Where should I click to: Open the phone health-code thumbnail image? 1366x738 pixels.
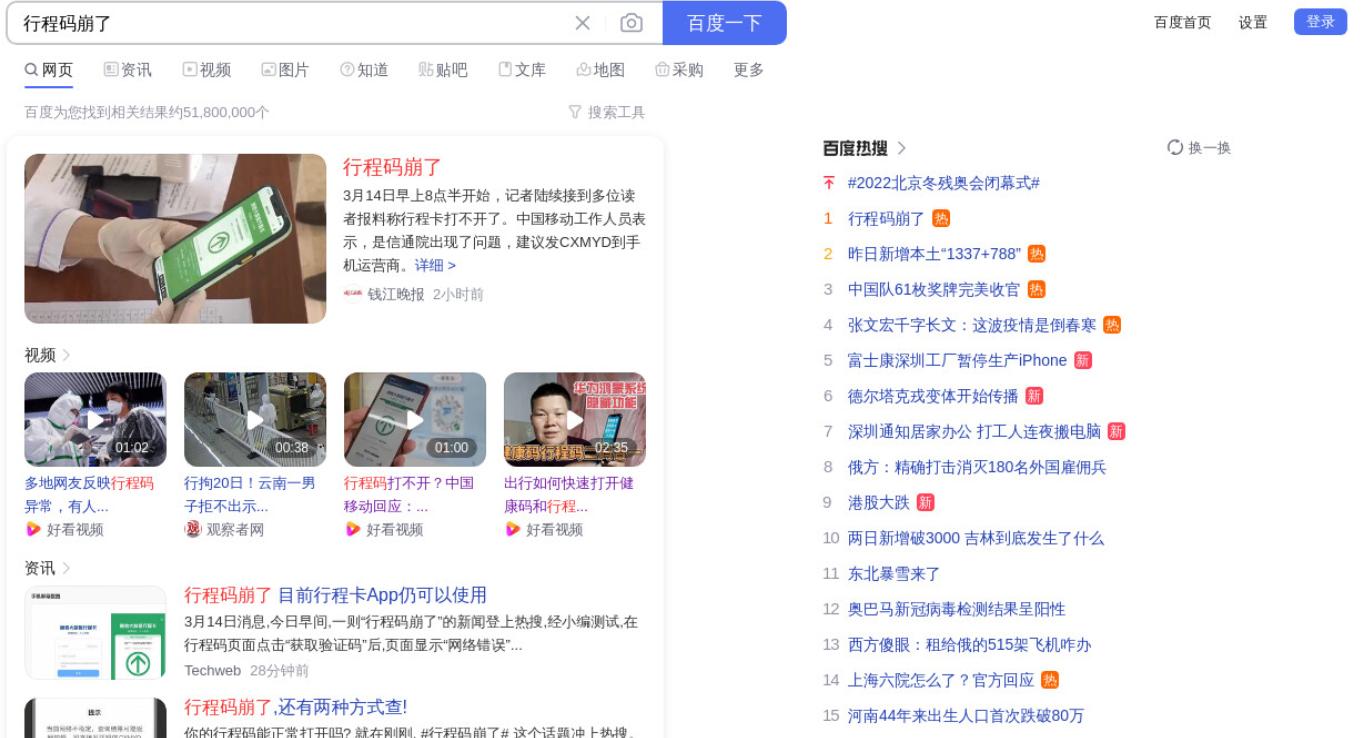point(175,238)
